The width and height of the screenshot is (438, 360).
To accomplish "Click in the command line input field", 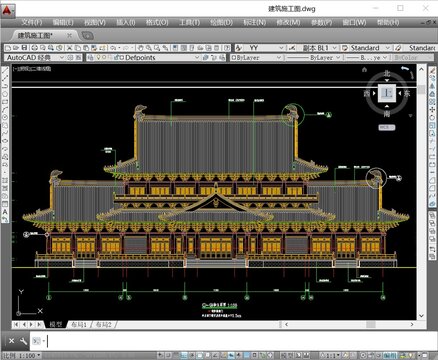I will point(233,341).
